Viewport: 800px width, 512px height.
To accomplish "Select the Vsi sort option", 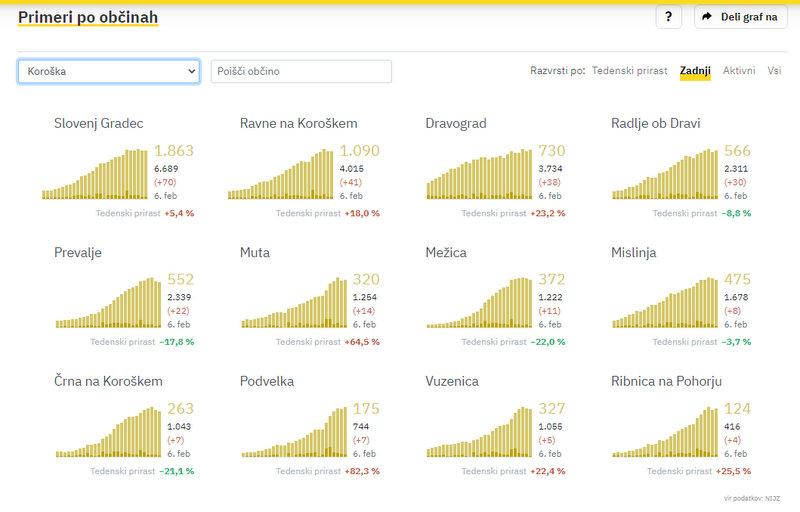I will tap(774, 71).
